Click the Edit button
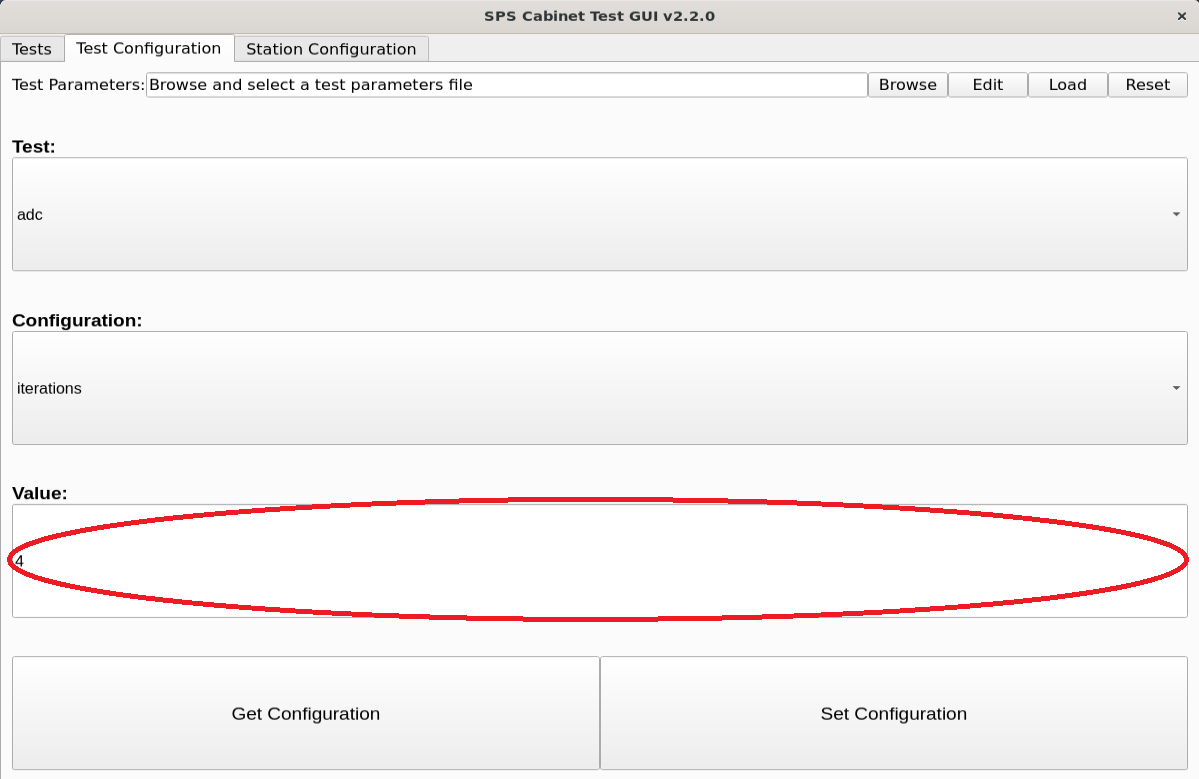This screenshot has height=779, width=1199. pyautogui.click(x=987, y=84)
